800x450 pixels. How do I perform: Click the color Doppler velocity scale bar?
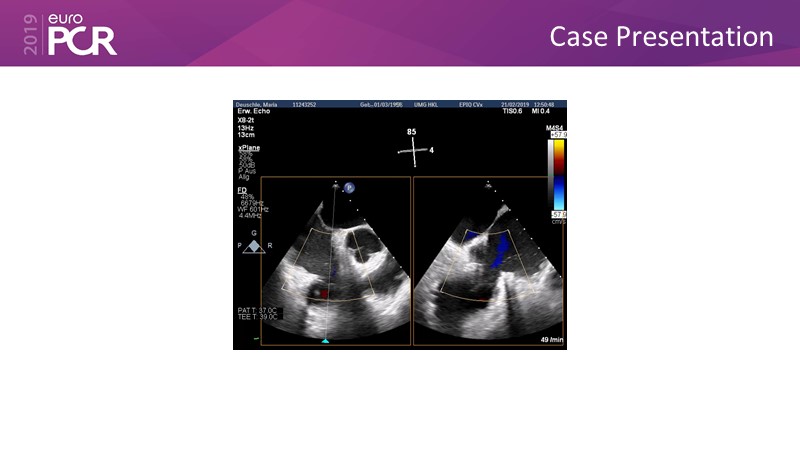pyautogui.click(x=559, y=174)
